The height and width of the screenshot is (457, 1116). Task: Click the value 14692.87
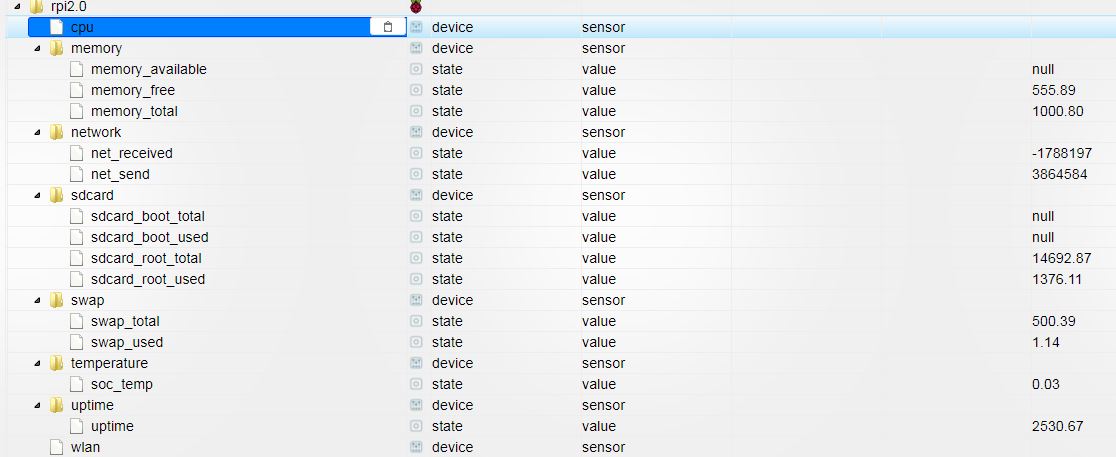coord(1061,258)
